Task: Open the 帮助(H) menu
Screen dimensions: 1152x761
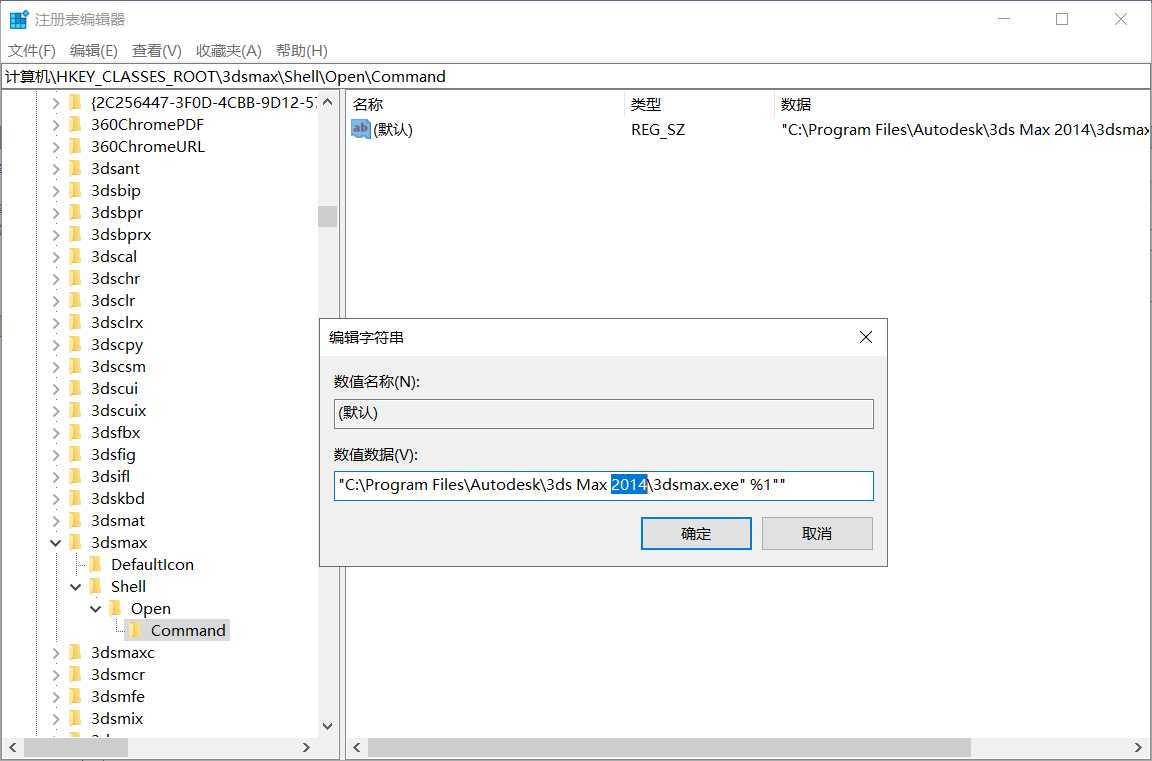Action: point(301,51)
